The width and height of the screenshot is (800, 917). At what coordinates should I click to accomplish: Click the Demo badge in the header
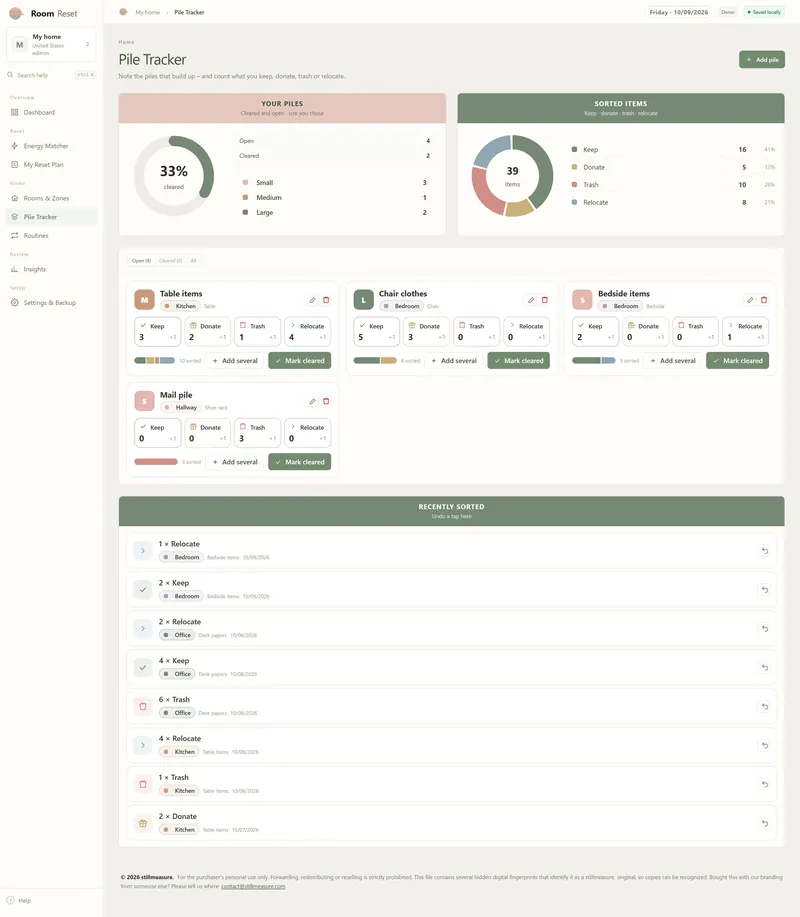pos(727,12)
